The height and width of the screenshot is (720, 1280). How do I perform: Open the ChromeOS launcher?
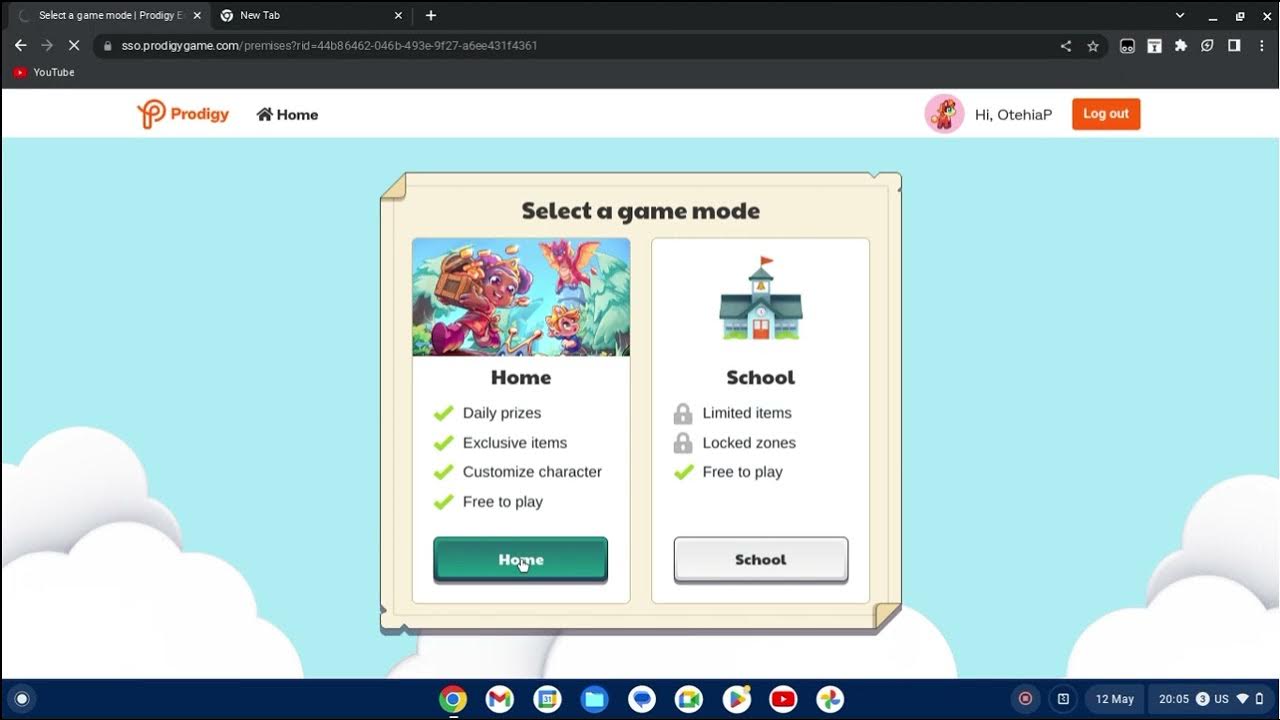pos(22,699)
